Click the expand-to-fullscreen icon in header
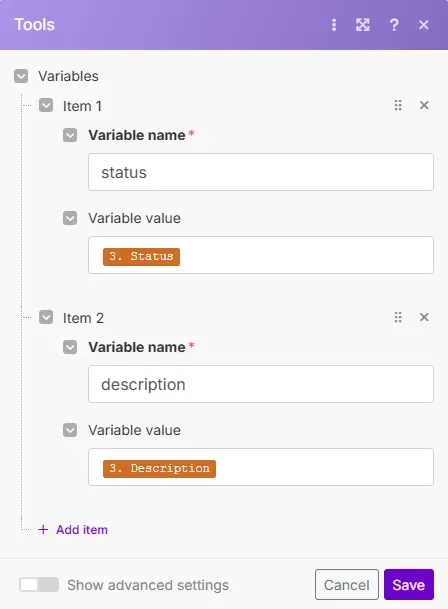Screen dimensions: 448x609 coord(363,25)
